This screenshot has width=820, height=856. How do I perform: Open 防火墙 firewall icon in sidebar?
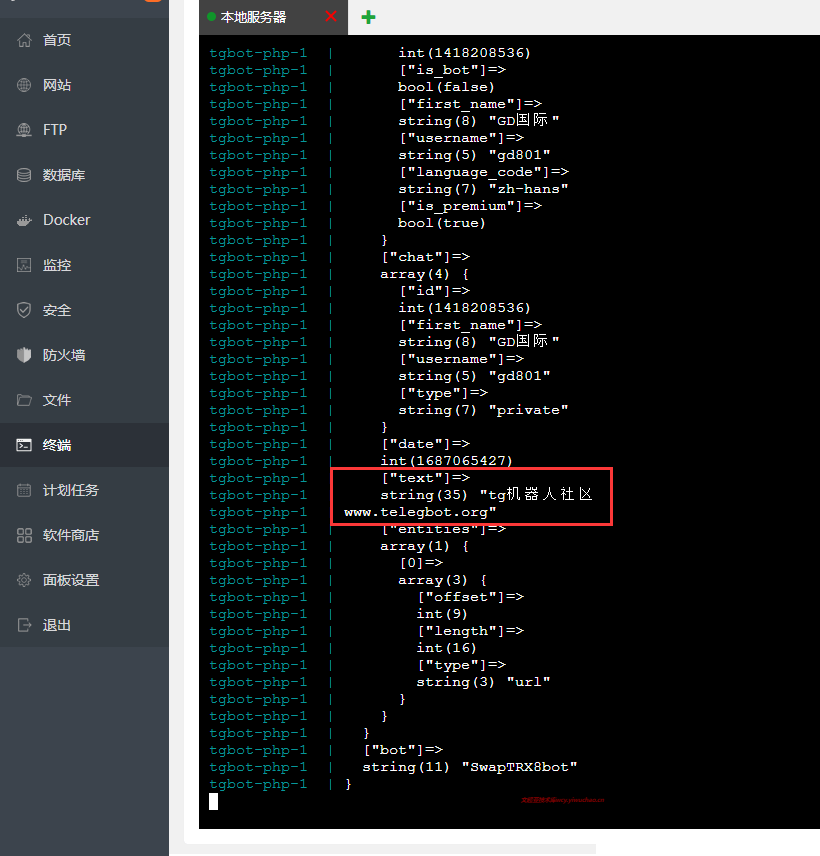pyautogui.click(x=24, y=355)
